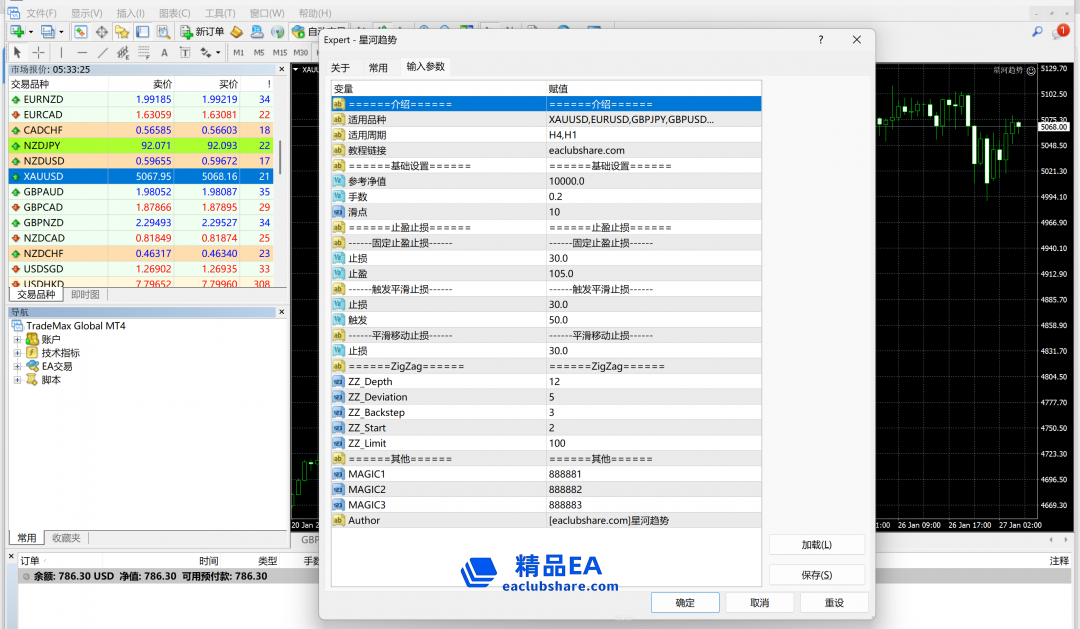Select the Crosshair tool
Screen dimensions: 1080x629
[38, 52]
